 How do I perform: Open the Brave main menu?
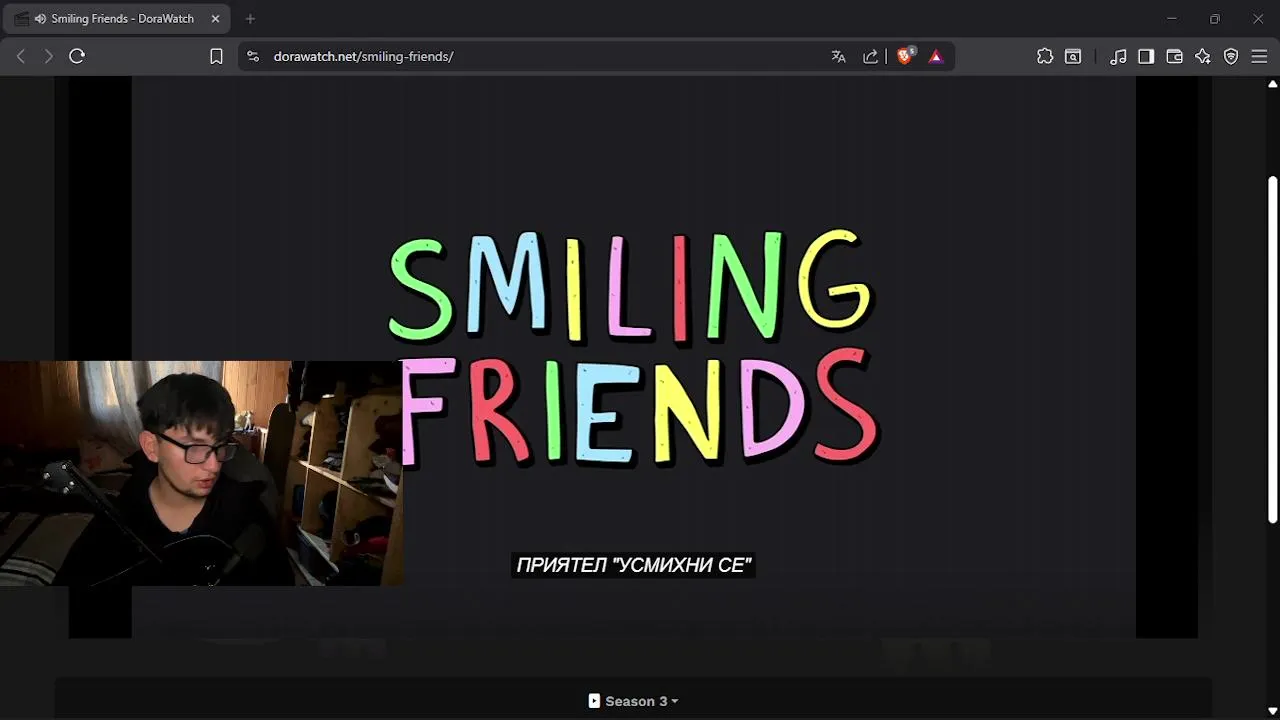pos(1259,57)
